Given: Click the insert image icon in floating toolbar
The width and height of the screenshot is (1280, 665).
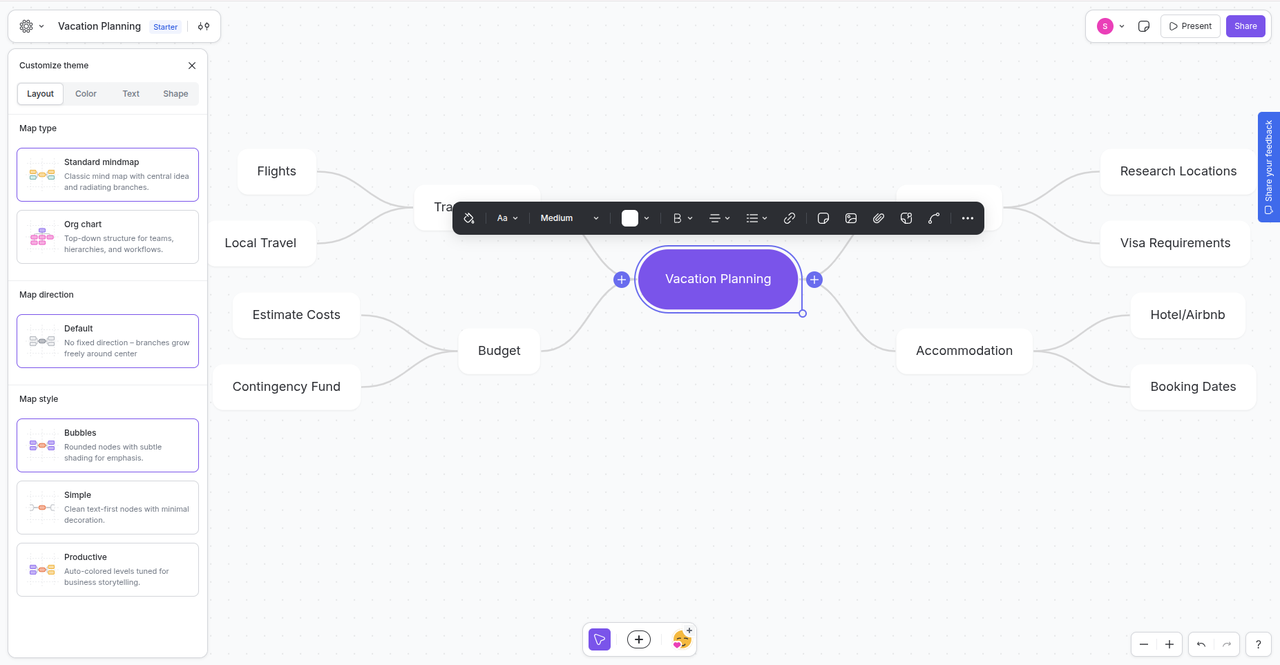Looking at the screenshot, I should (851, 218).
